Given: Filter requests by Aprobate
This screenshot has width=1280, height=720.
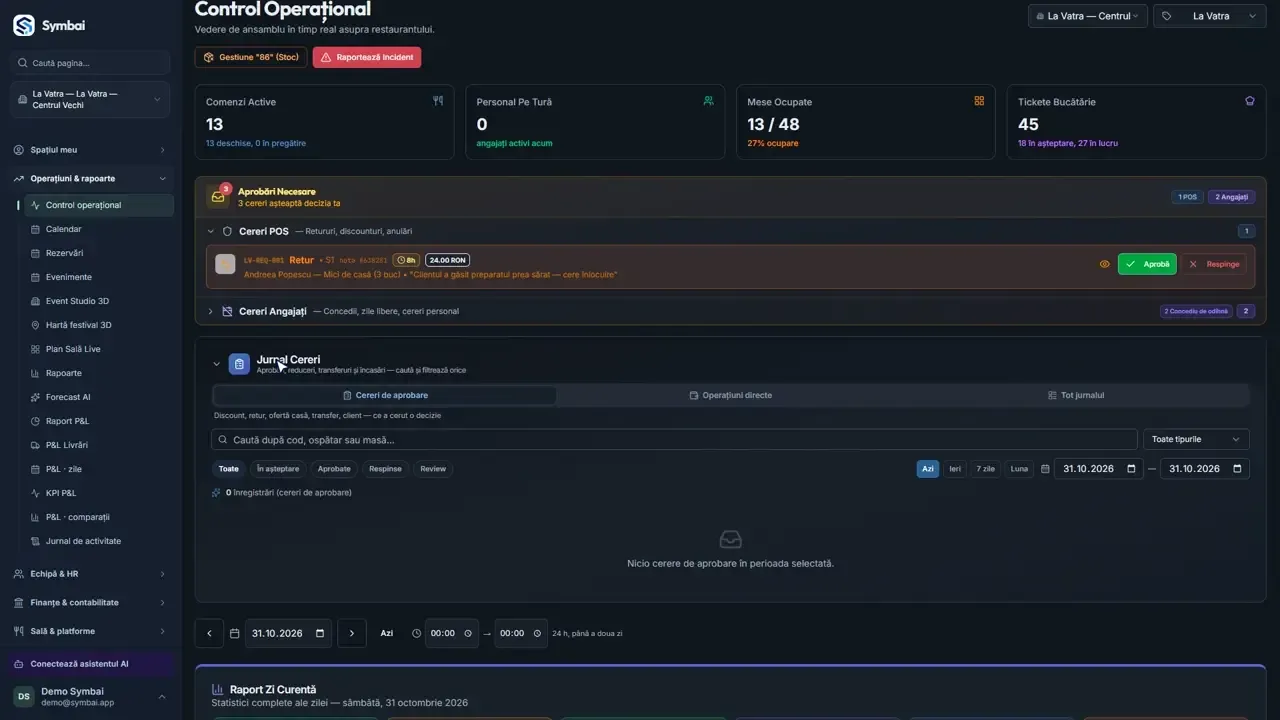Looking at the screenshot, I should coord(334,469).
